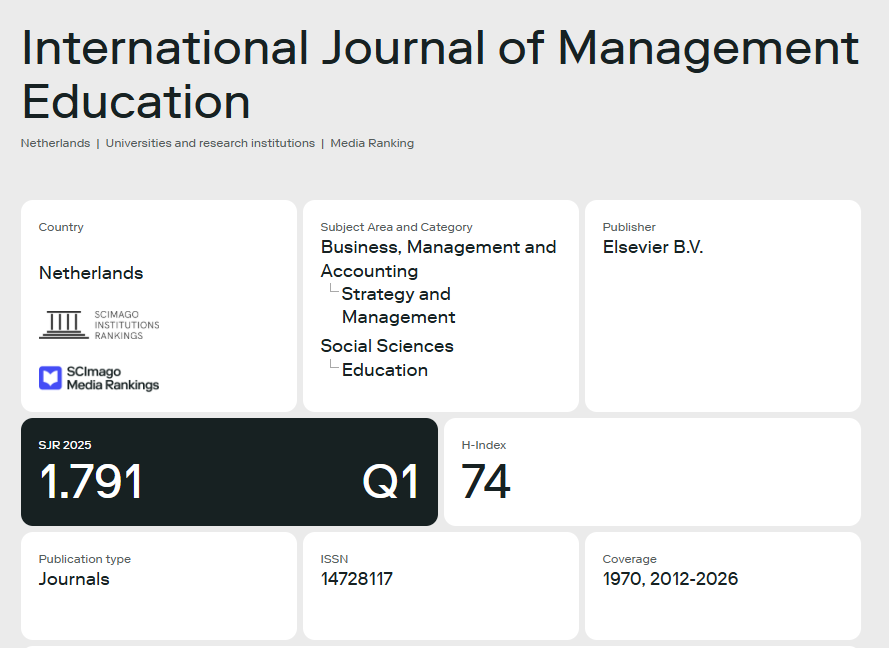This screenshot has height=648, width=889.
Task: Select the Q1 quartile label
Action: tap(391, 481)
